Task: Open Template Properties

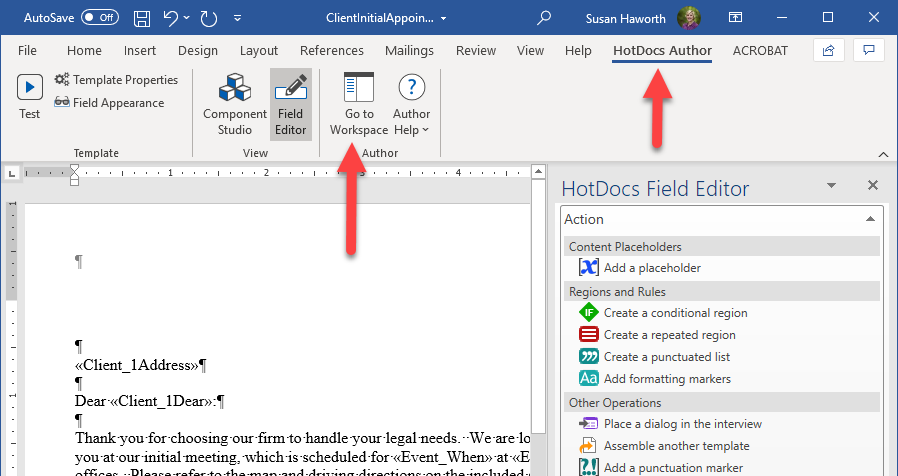Action: point(116,80)
